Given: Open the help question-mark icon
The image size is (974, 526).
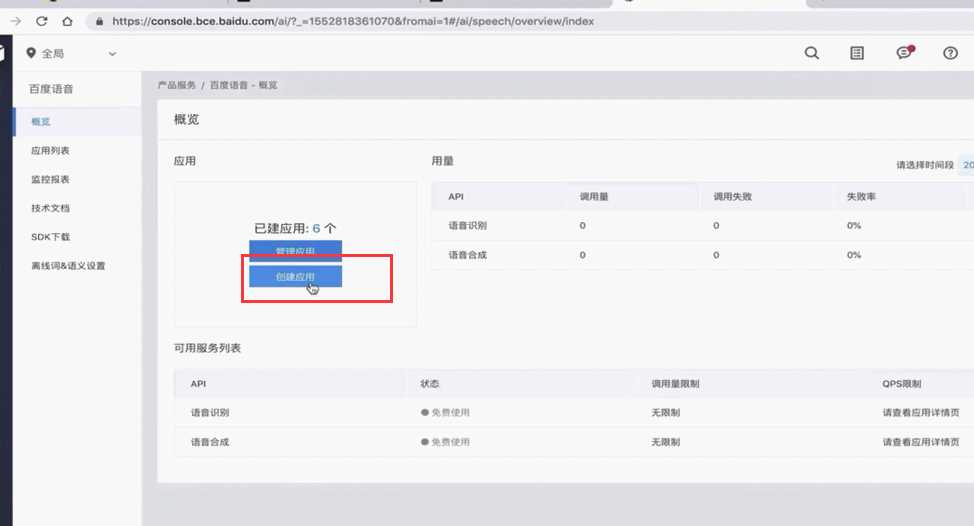Looking at the screenshot, I should 950,53.
